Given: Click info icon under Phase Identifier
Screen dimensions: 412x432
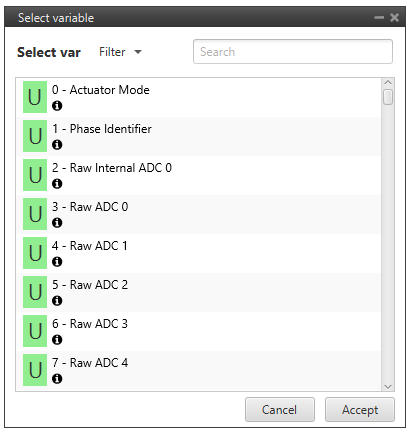Looking at the screenshot, I should pos(57,145).
